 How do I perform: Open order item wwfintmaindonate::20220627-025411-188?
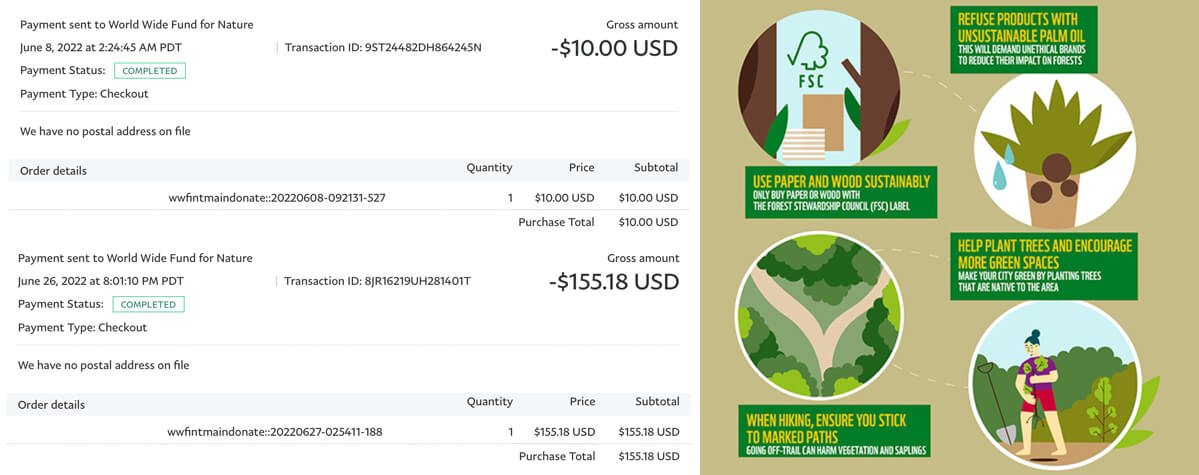[275, 432]
